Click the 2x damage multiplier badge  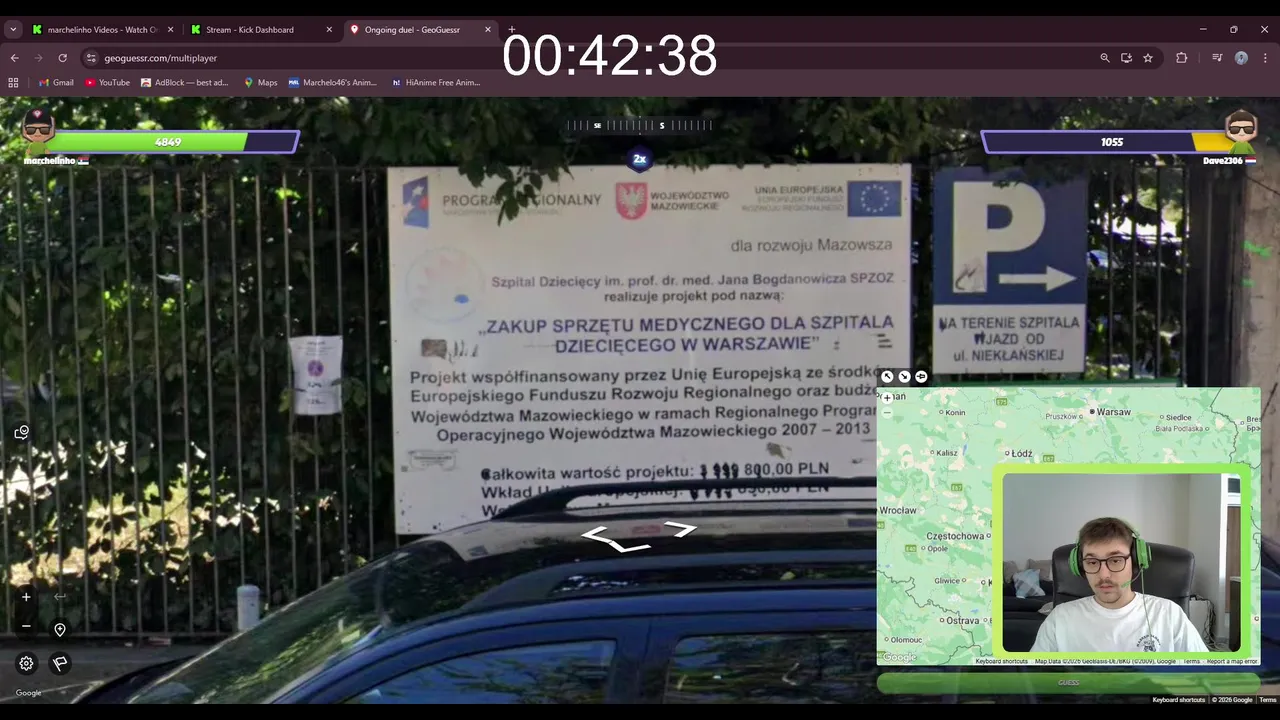click(640, 159)
